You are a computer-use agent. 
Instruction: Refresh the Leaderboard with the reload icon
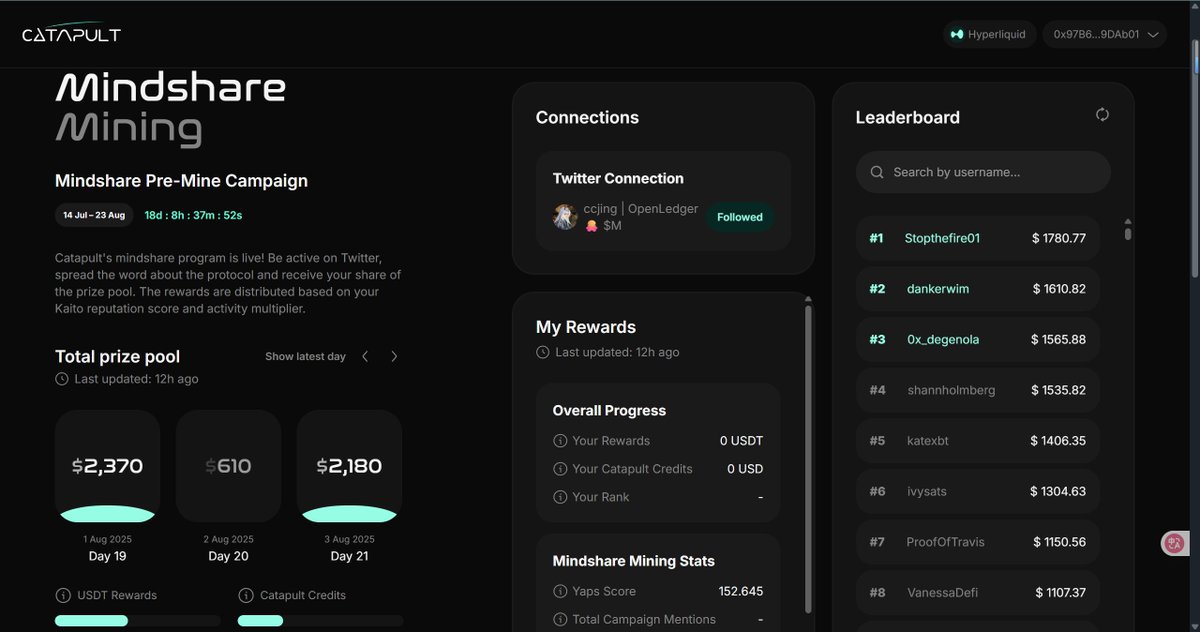(1102, 115)
